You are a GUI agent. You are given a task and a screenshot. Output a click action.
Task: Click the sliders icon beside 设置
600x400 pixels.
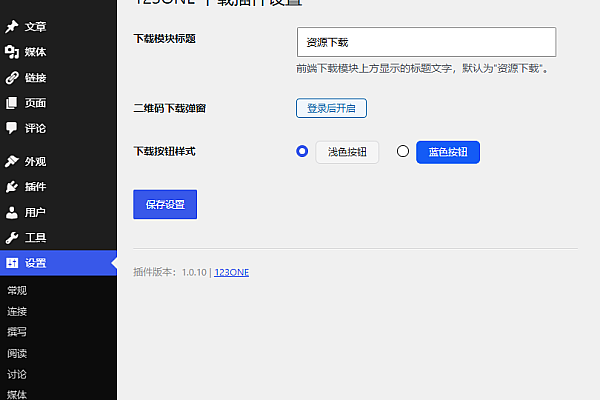point(12,263)
